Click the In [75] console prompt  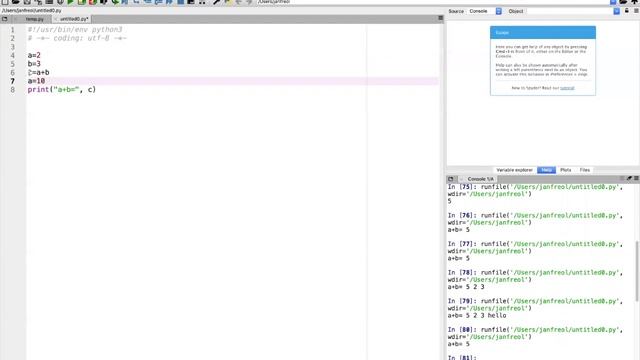click(462, 187)
